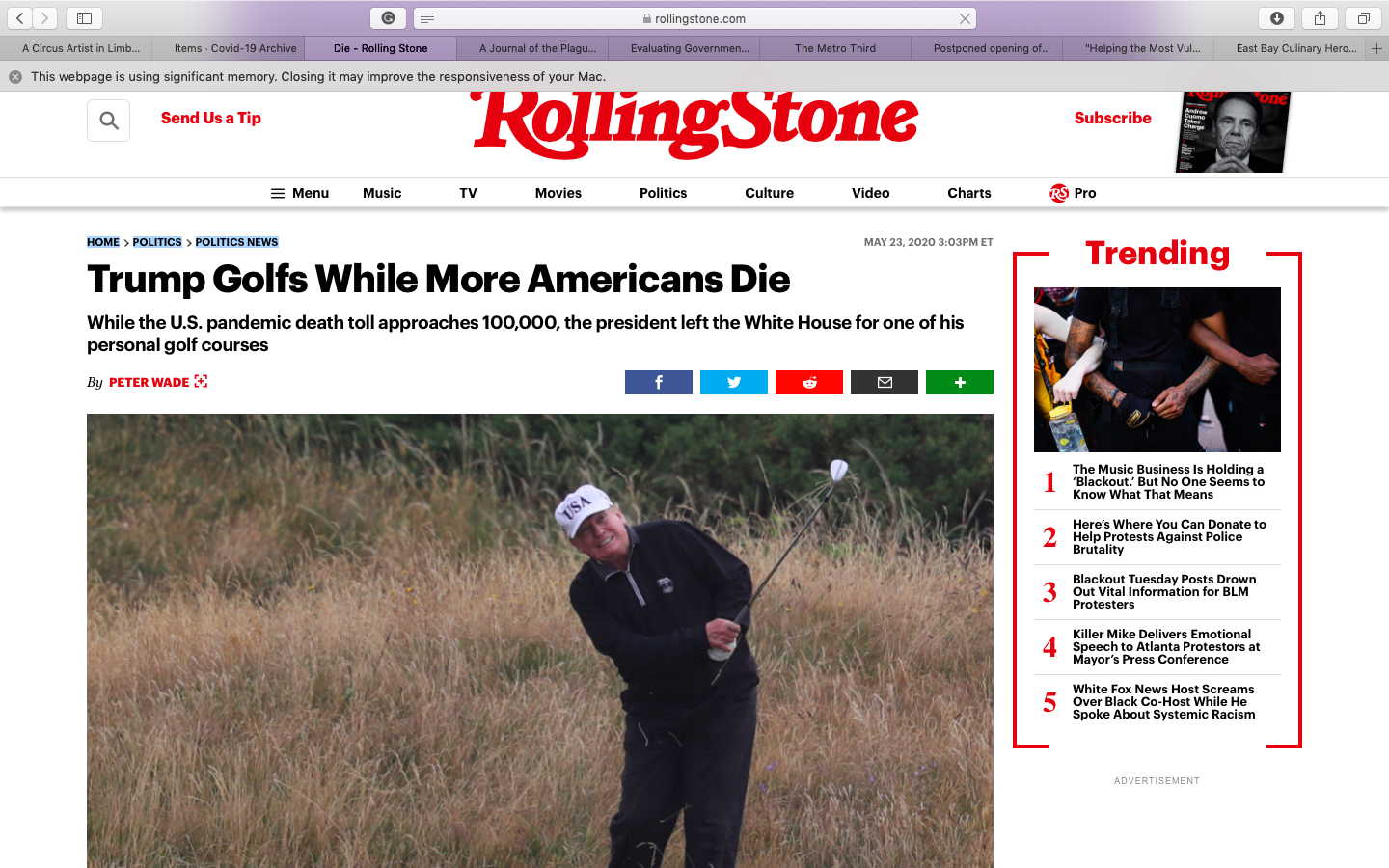Show Safari sidebar
Viewport: 1389px width, 868px height.
tap(84, 18)
